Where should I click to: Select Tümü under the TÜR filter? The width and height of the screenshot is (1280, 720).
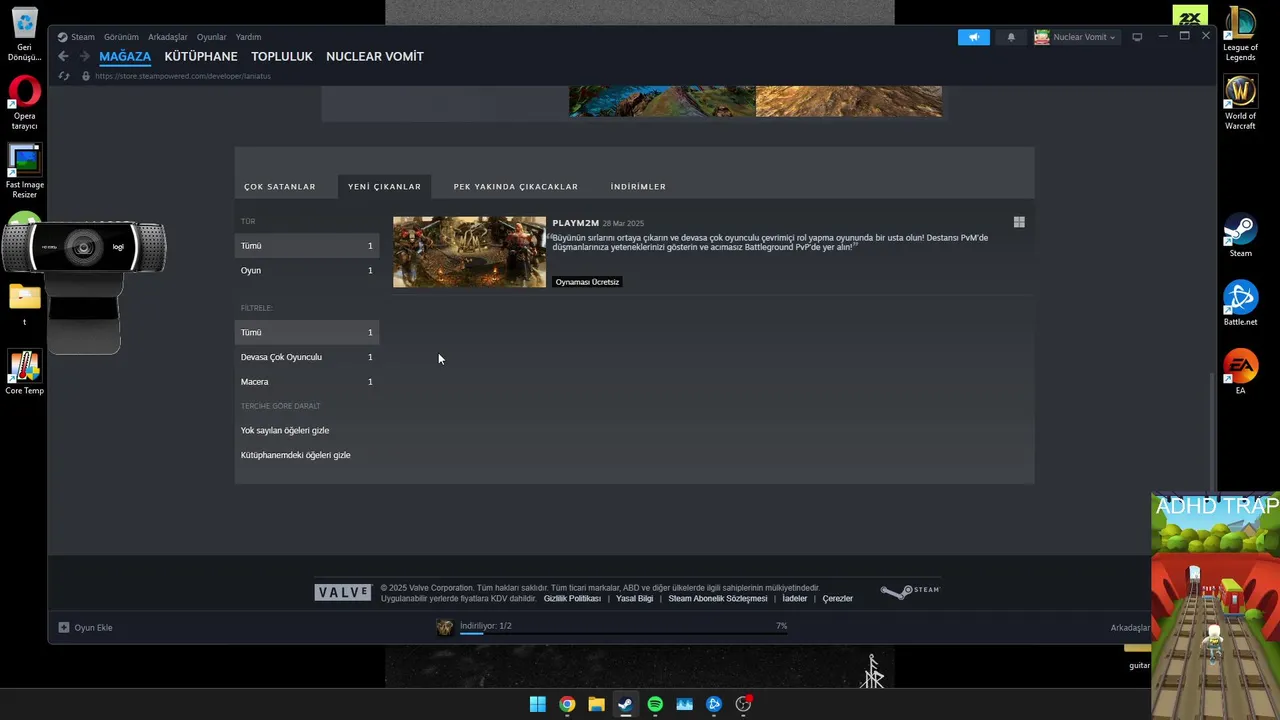tap(306, 246)
